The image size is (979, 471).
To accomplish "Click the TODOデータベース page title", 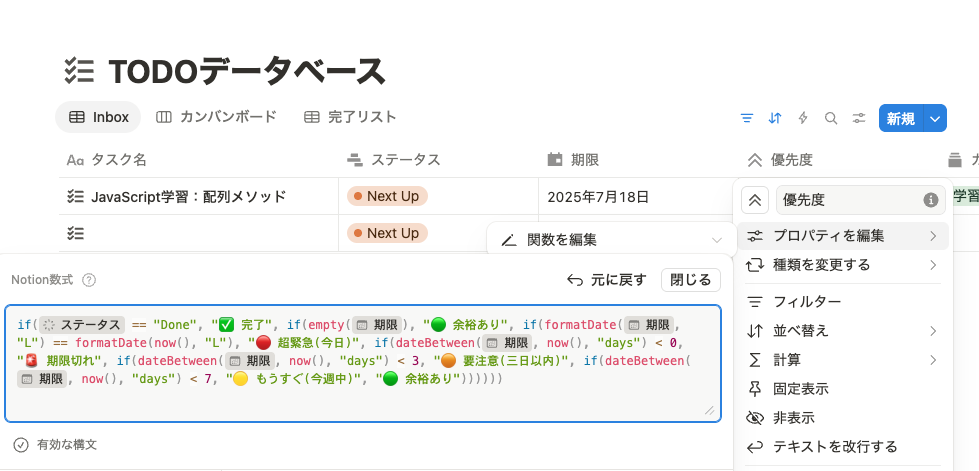I will pyautogui.click(x=247, y=71).
